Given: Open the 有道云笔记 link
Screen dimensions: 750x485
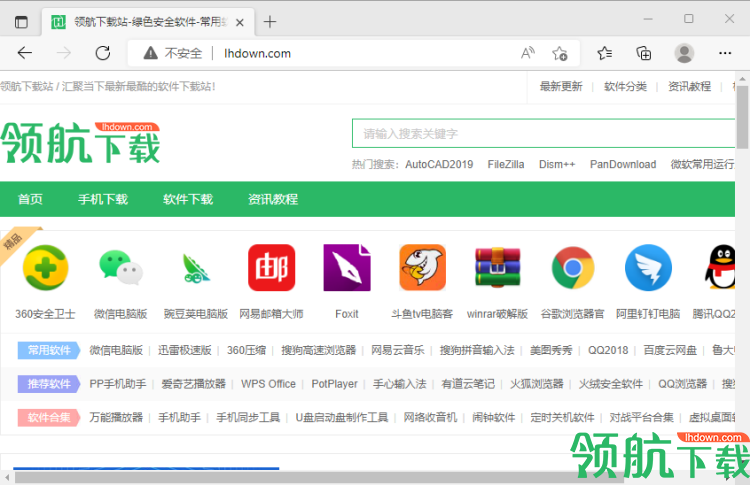Looking at the screenshot, I should click(468, 384).
